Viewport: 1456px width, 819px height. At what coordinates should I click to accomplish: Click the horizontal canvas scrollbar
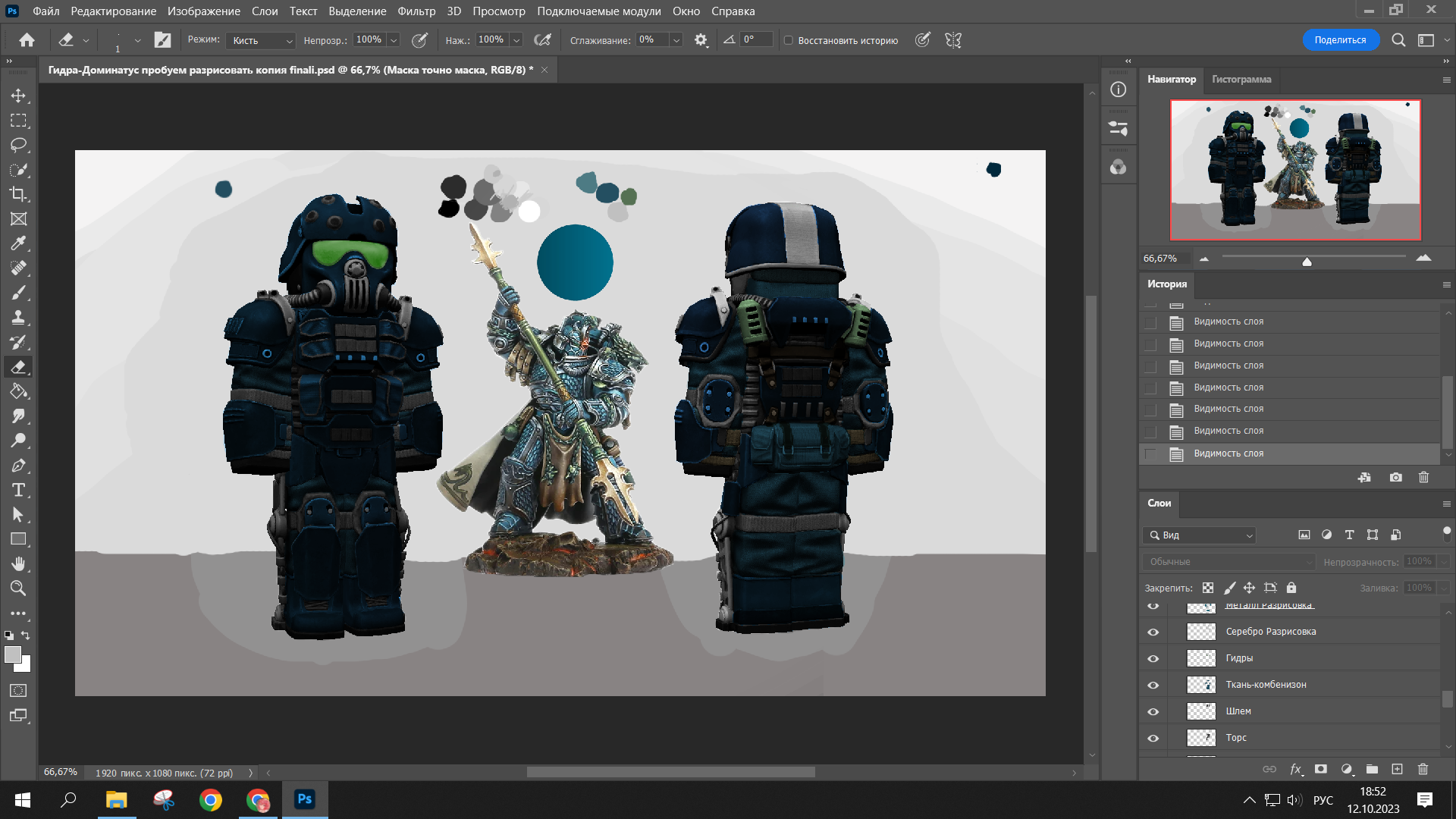pyautogui.click(x=670, y=772)
